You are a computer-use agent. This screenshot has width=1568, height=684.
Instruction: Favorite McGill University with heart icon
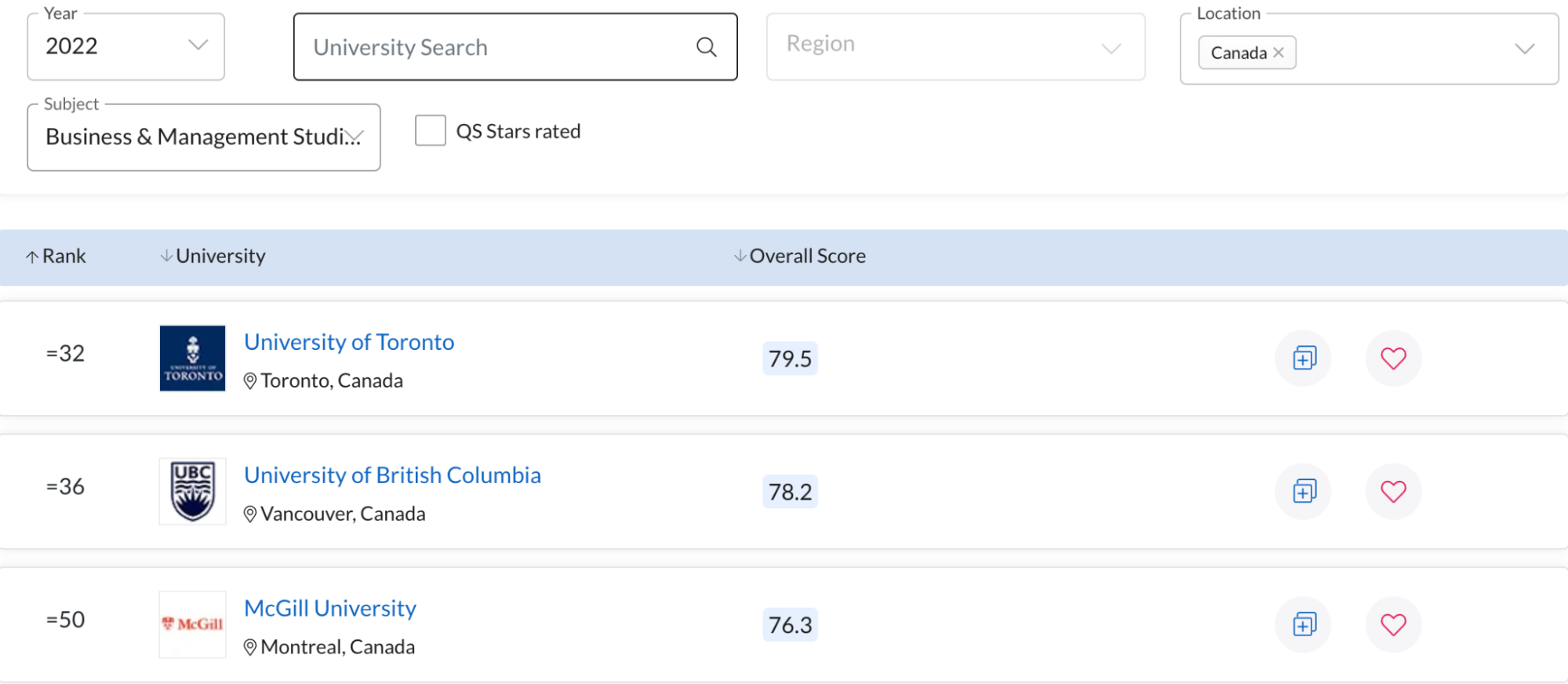[x=1393, y=625]
